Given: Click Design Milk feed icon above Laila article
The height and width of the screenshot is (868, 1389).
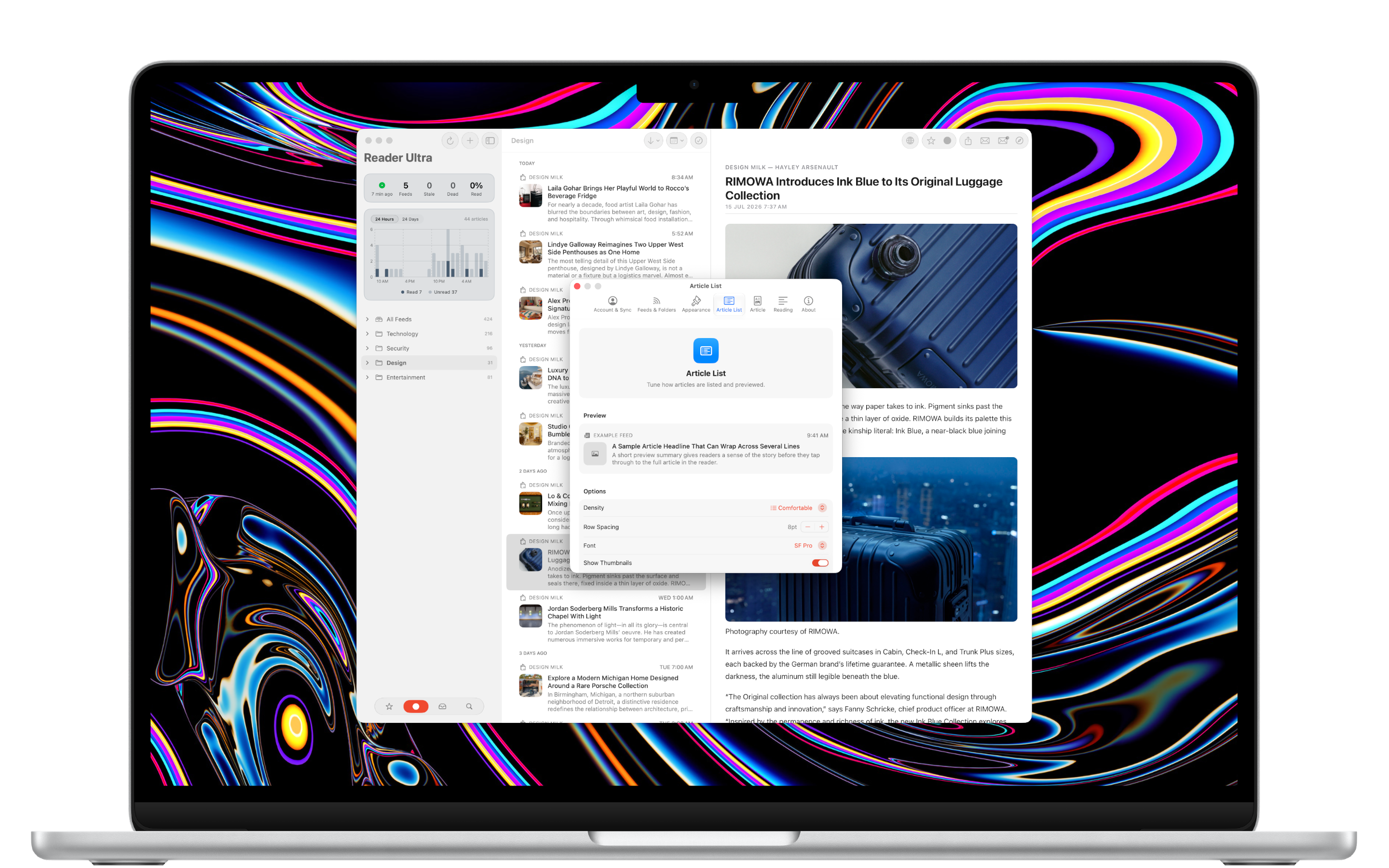Looking at the screenshot, I should click(x=522, y=177).
